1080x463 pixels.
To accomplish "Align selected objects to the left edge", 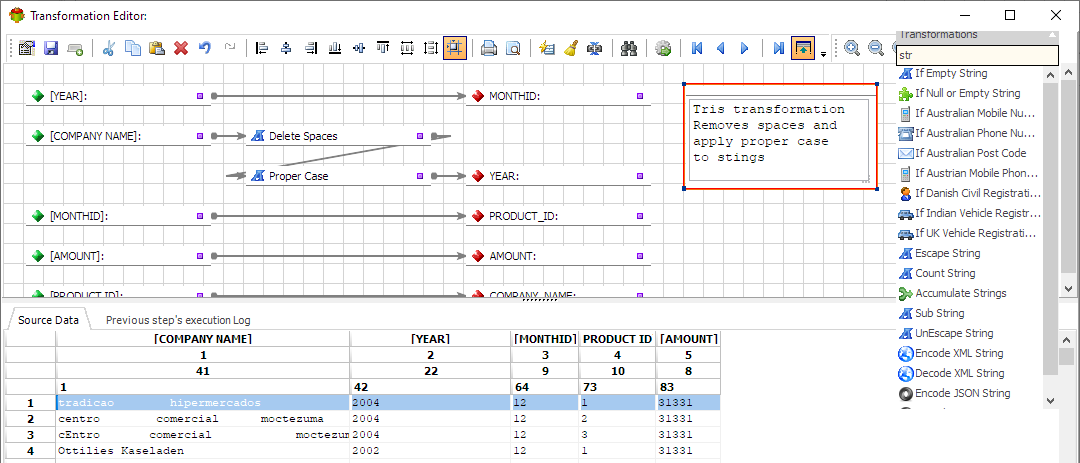I will coord(262,48).
